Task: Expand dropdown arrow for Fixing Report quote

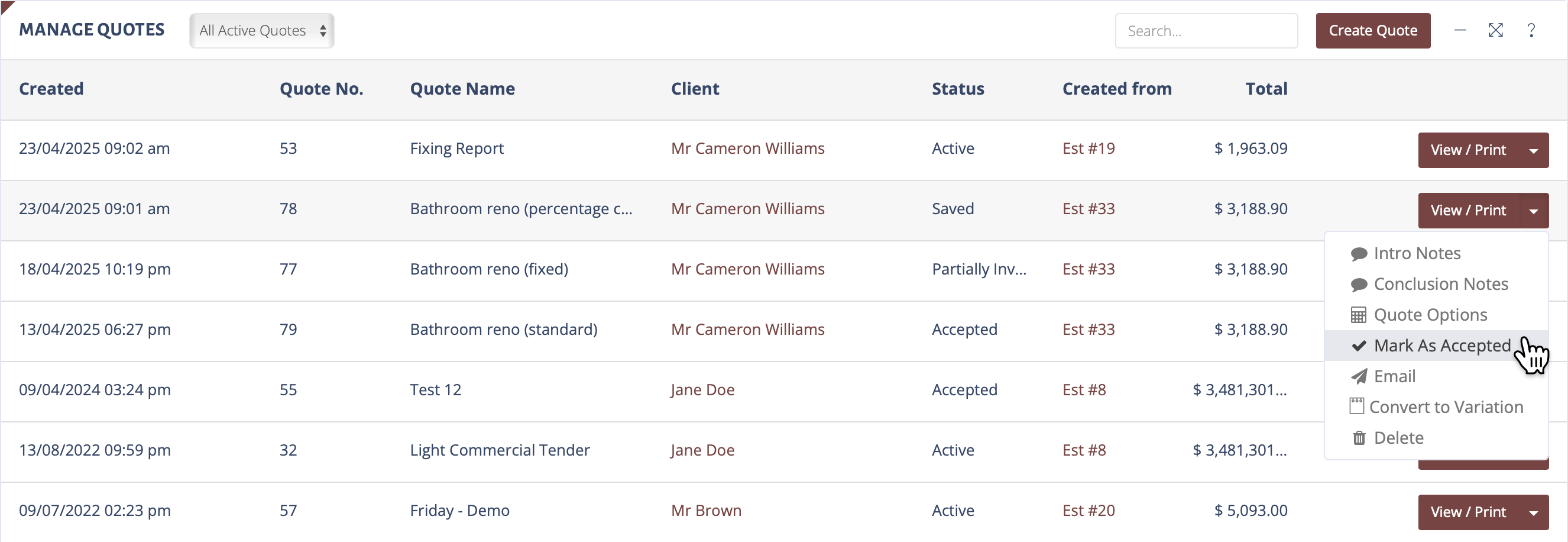Action: click(x=1534, y=150)
